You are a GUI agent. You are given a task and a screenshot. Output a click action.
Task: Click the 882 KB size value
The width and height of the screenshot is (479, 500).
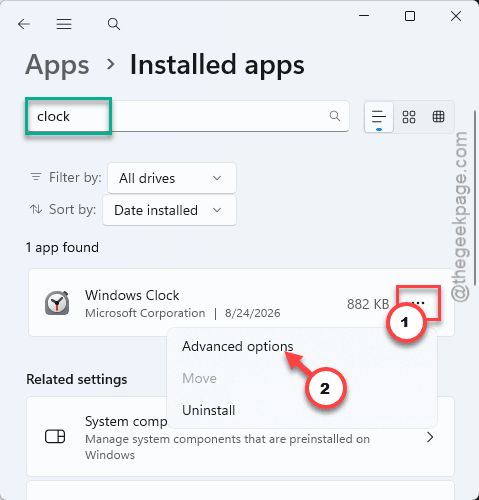click(x=368, y=304)
